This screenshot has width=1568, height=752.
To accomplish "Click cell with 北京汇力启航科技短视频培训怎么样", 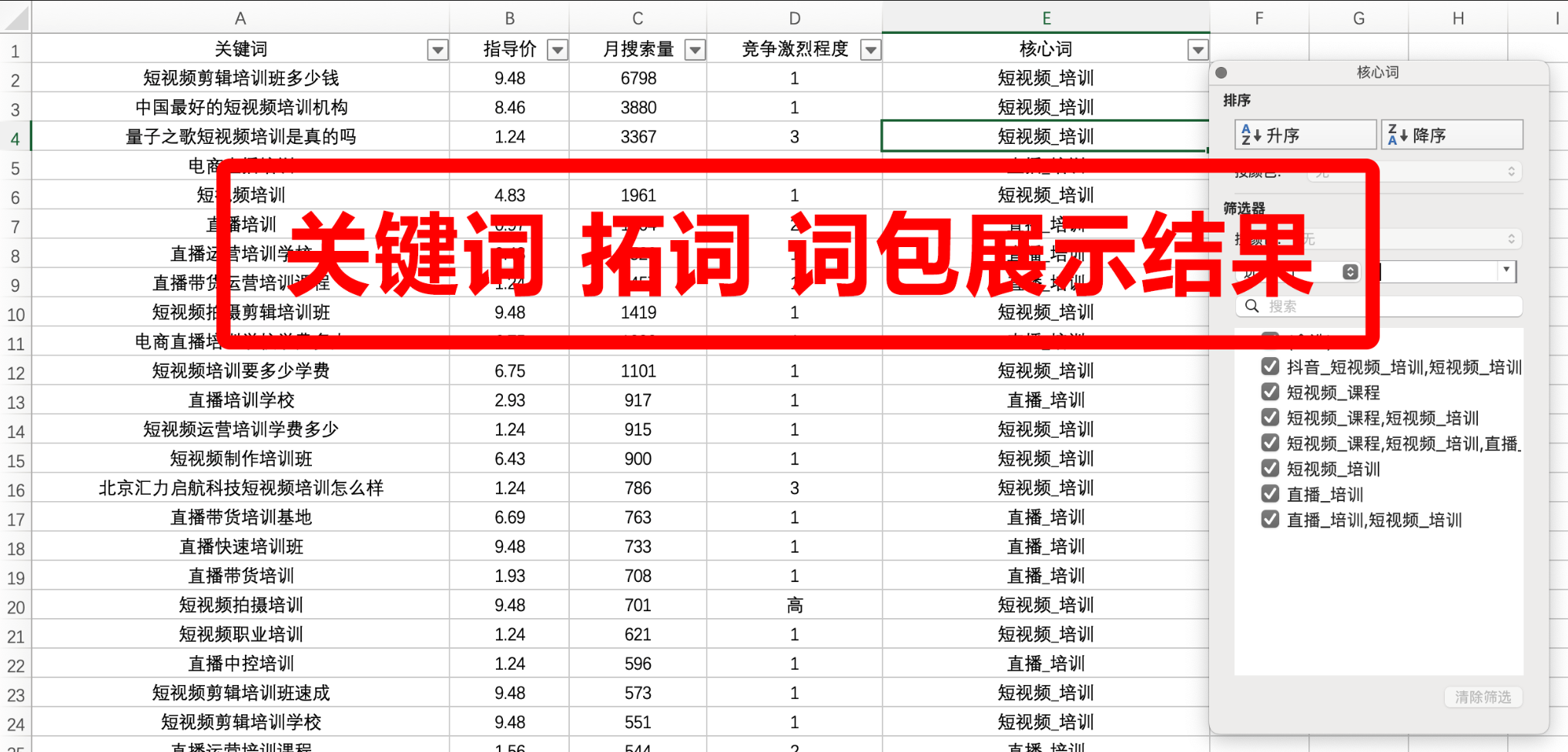I will click(240, 488).
